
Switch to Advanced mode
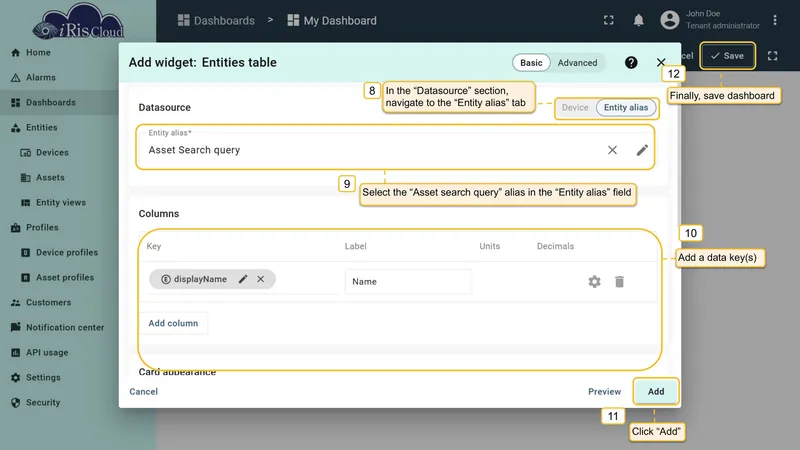pyautogui.click(x=577, y=63)
